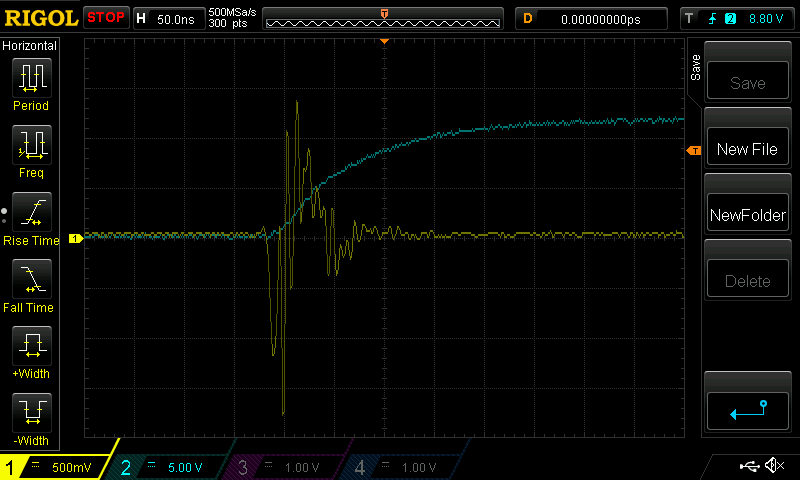Click the STOP run status indicator

coord(106,18)
